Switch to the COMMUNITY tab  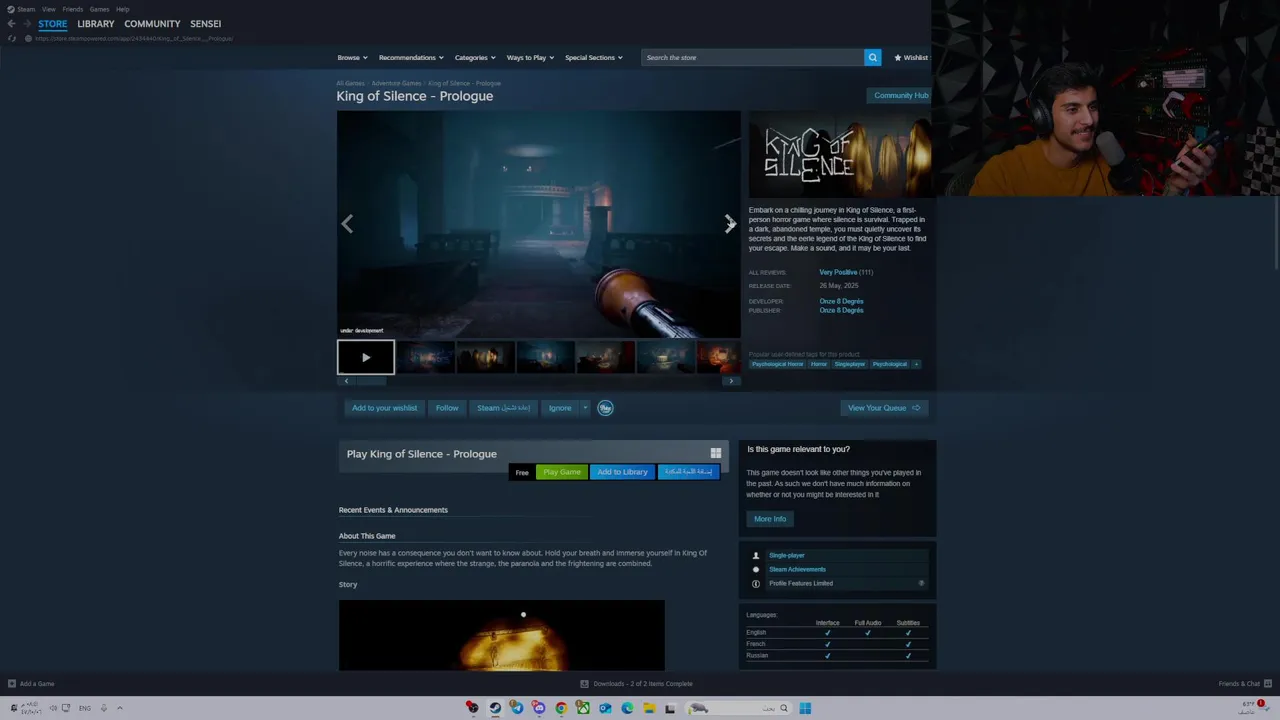(x=152, y=24)
